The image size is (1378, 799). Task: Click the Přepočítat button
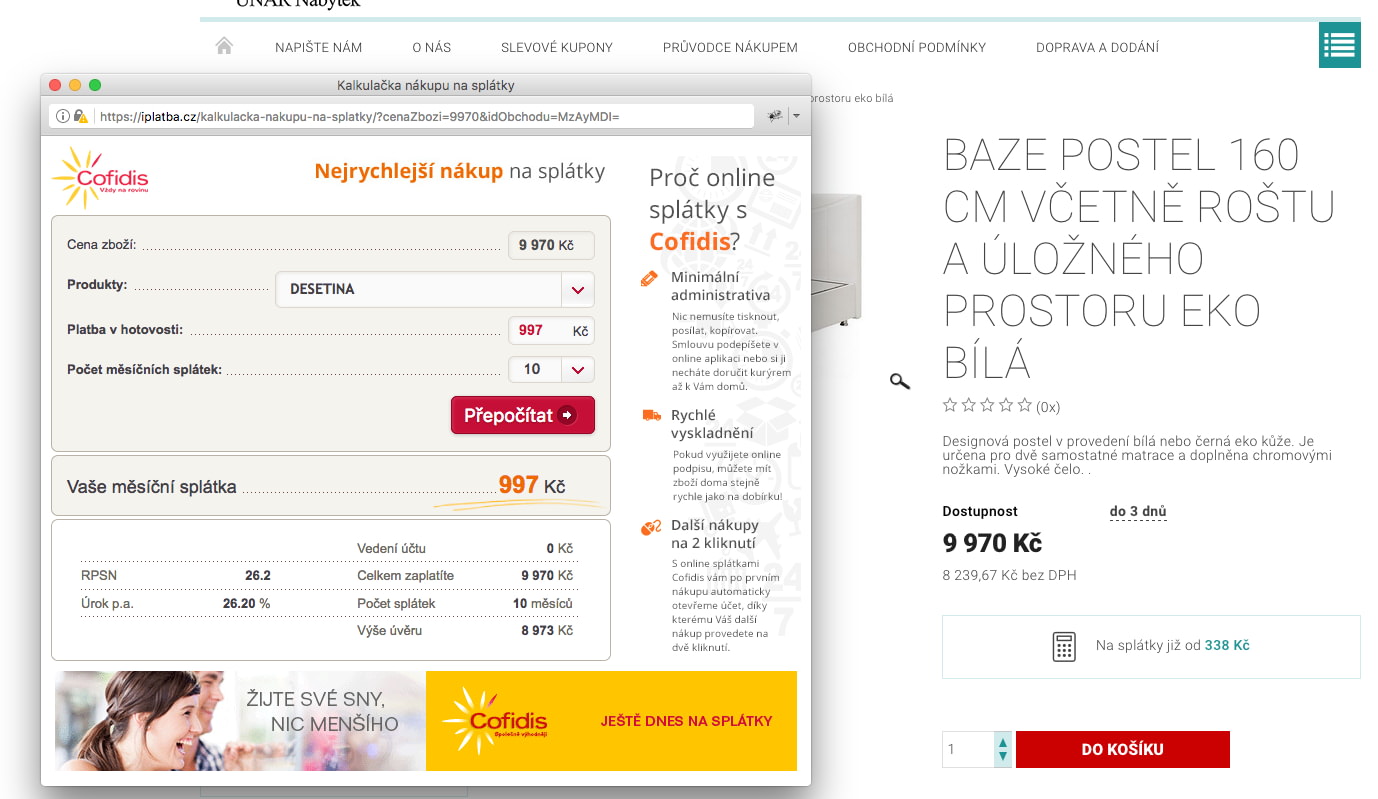pos(523,415)
